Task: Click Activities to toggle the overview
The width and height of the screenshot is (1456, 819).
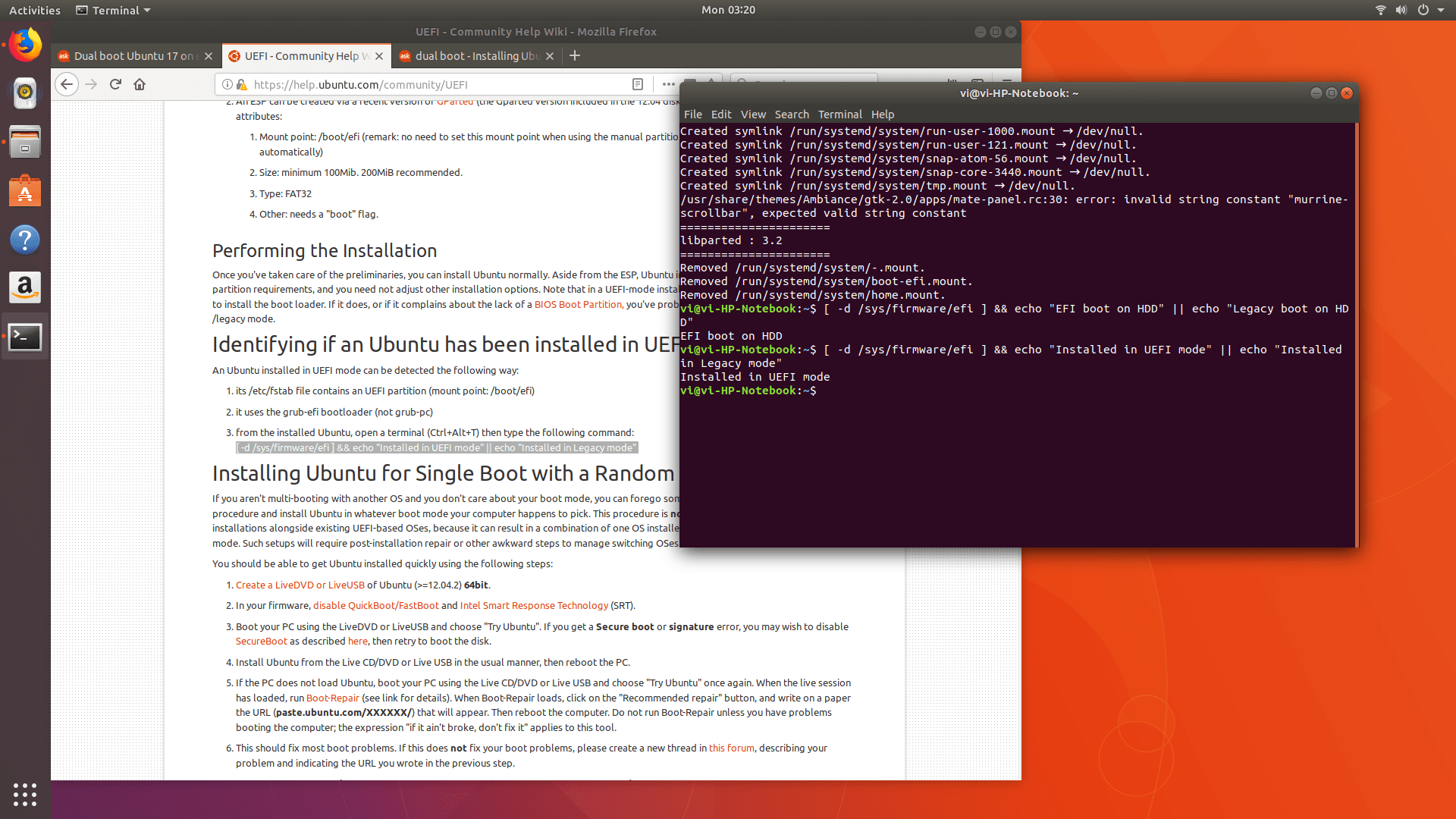Action: [34, 10]
